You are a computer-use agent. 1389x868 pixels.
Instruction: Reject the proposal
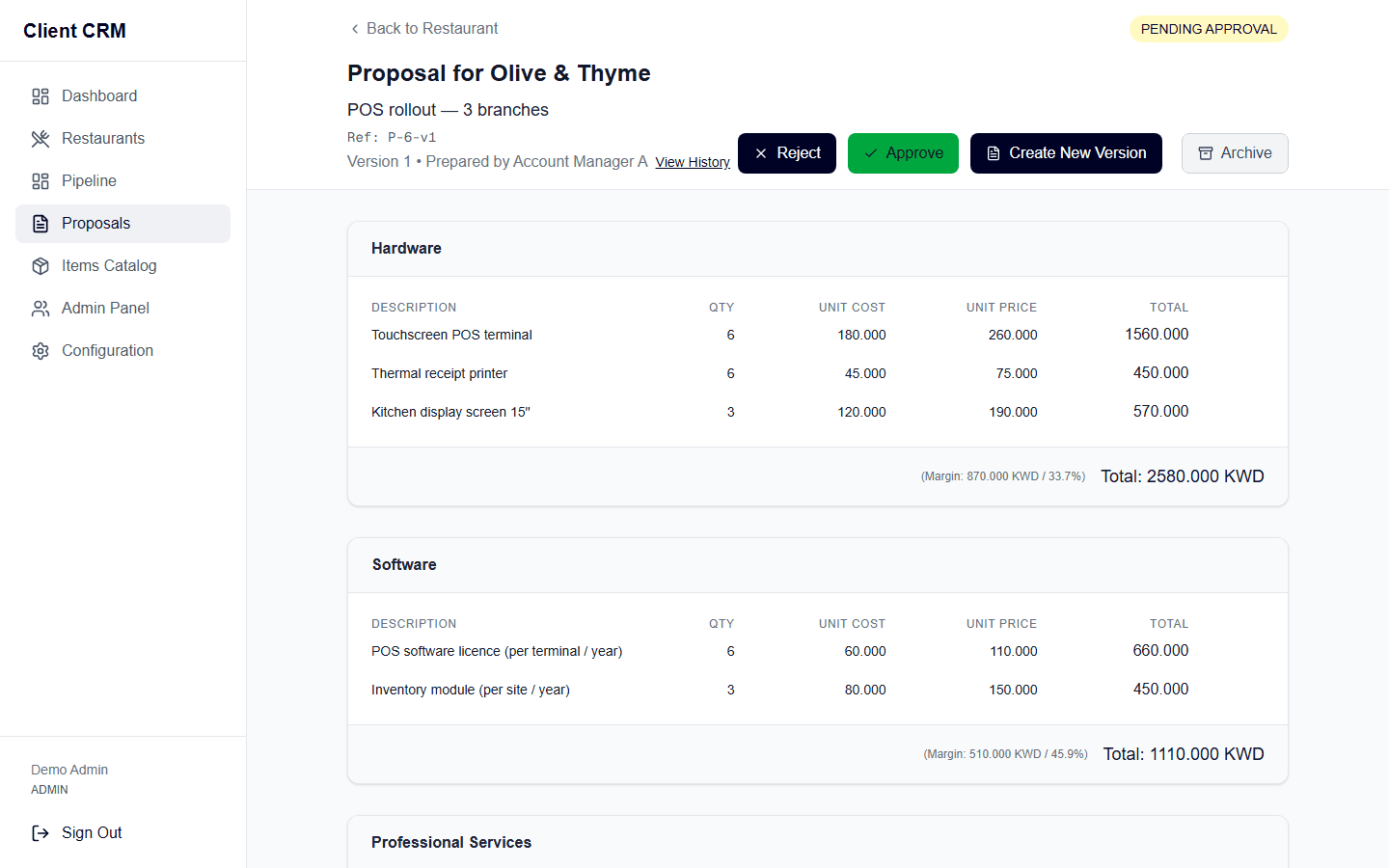(787, 153)
